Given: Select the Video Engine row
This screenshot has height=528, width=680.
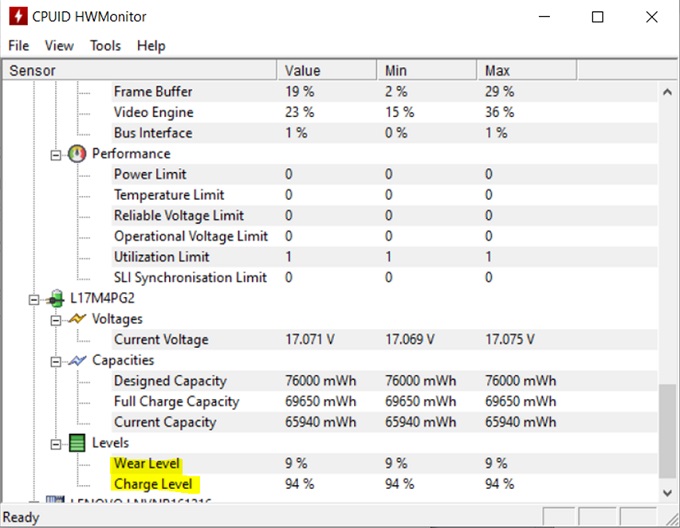Looking at the screenshot, I should click(x=384, y=112).
